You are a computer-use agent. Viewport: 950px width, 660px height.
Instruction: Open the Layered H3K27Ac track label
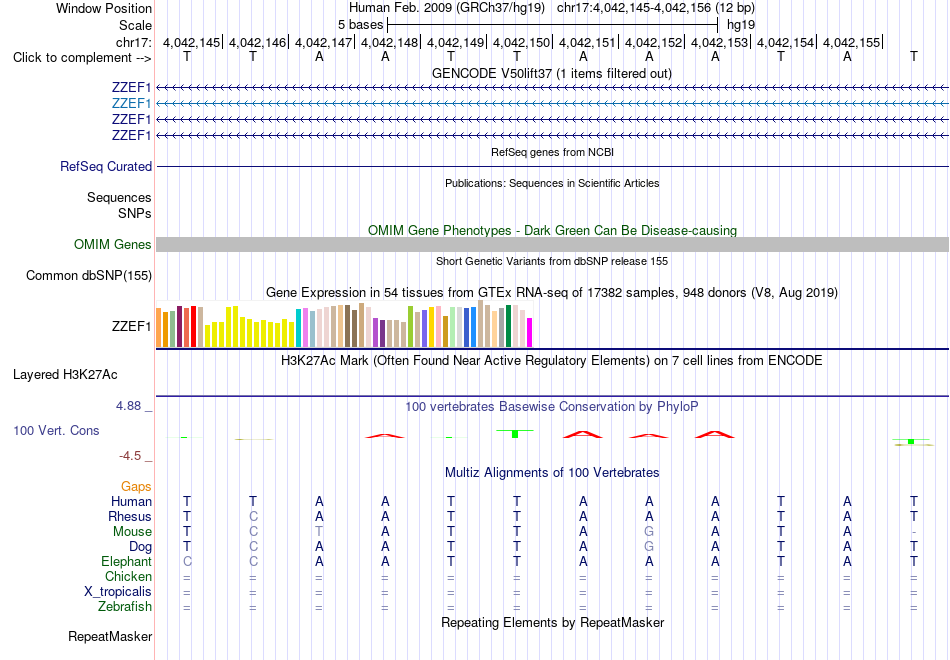pyautogui.click(x=65, y=375)
